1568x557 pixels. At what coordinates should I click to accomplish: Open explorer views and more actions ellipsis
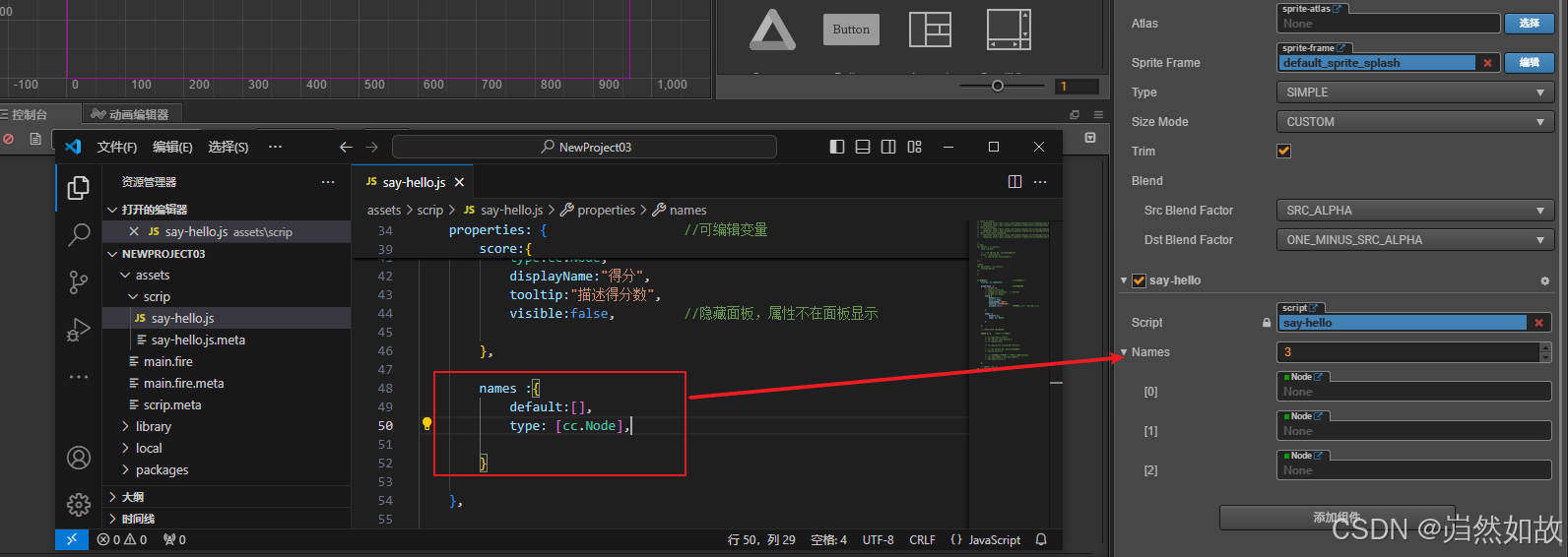[x=328, y=182]
